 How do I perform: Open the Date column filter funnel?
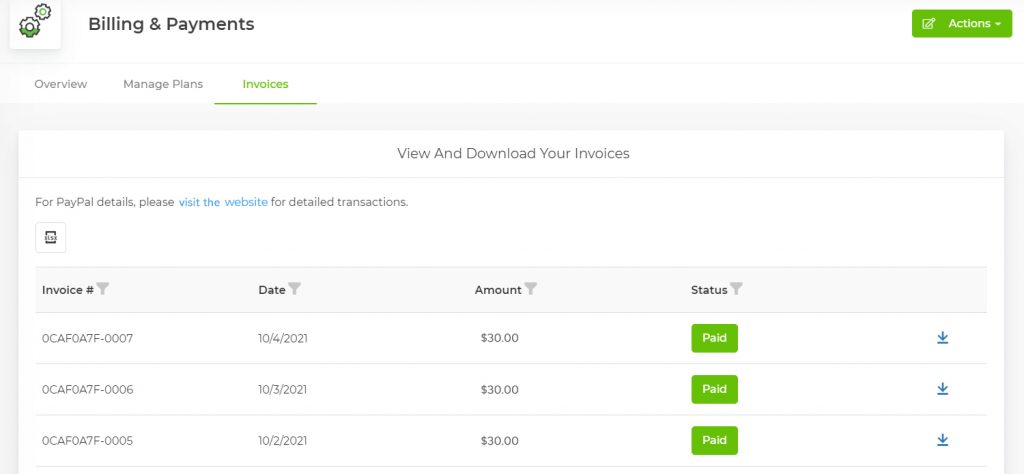point(295,289)
